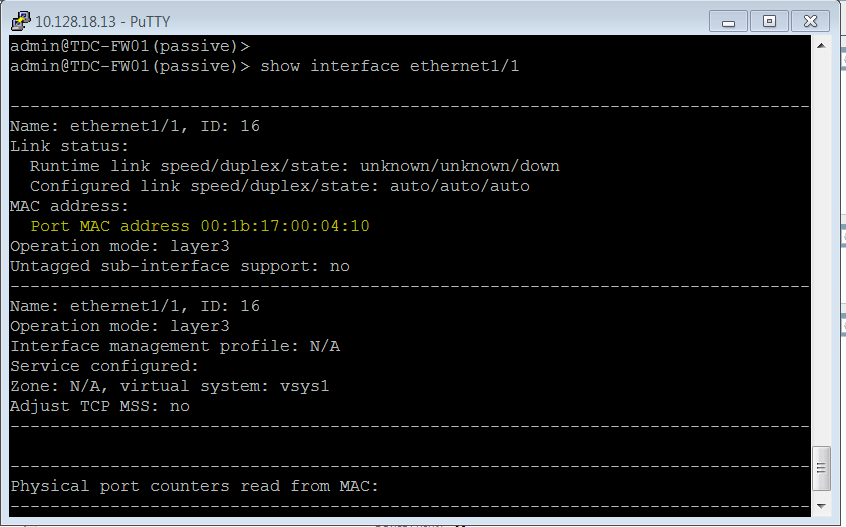Click the 'Adjust TCP MSS: no' line

[99, 406]
